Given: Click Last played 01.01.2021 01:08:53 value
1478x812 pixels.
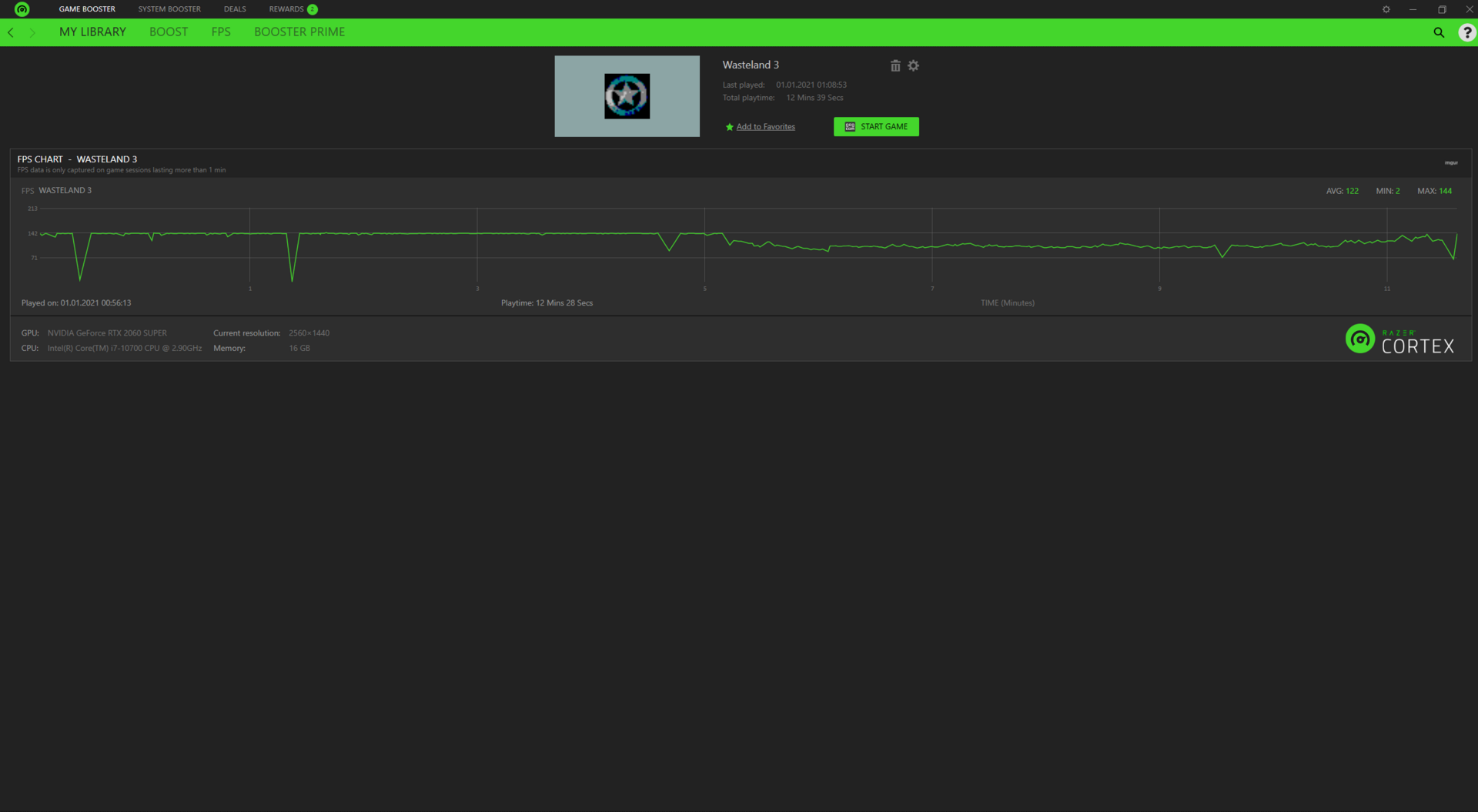Looking at the screenshot, I should 811,85.
